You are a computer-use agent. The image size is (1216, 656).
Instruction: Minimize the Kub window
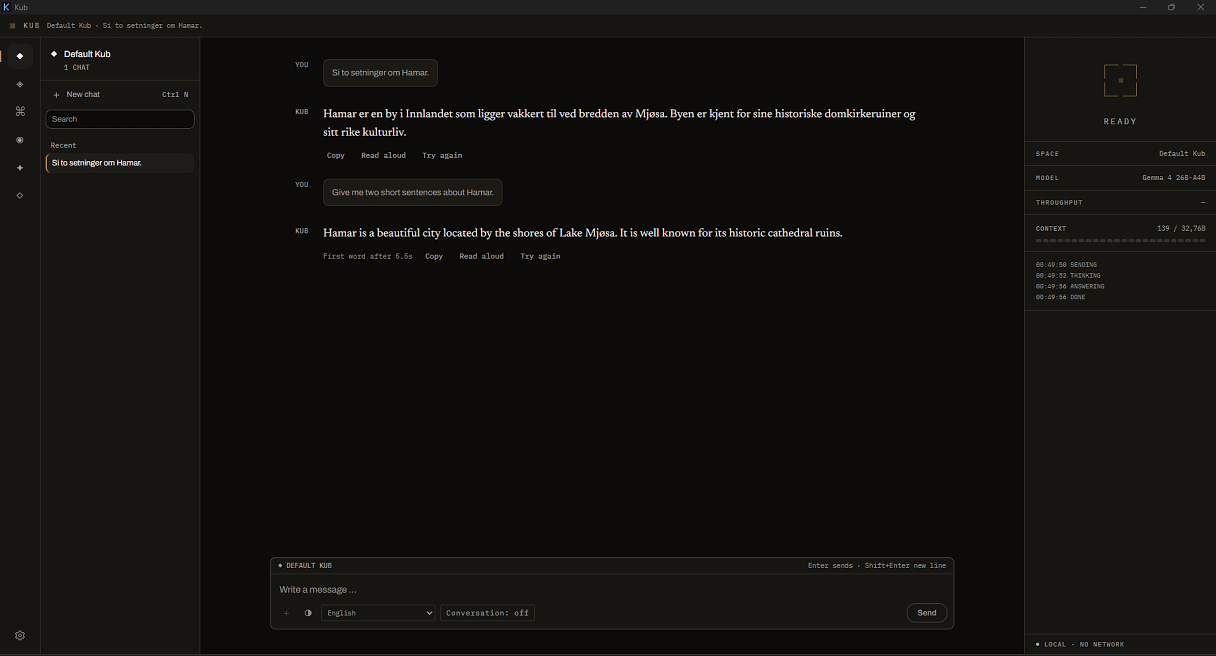coord(1143,7)
